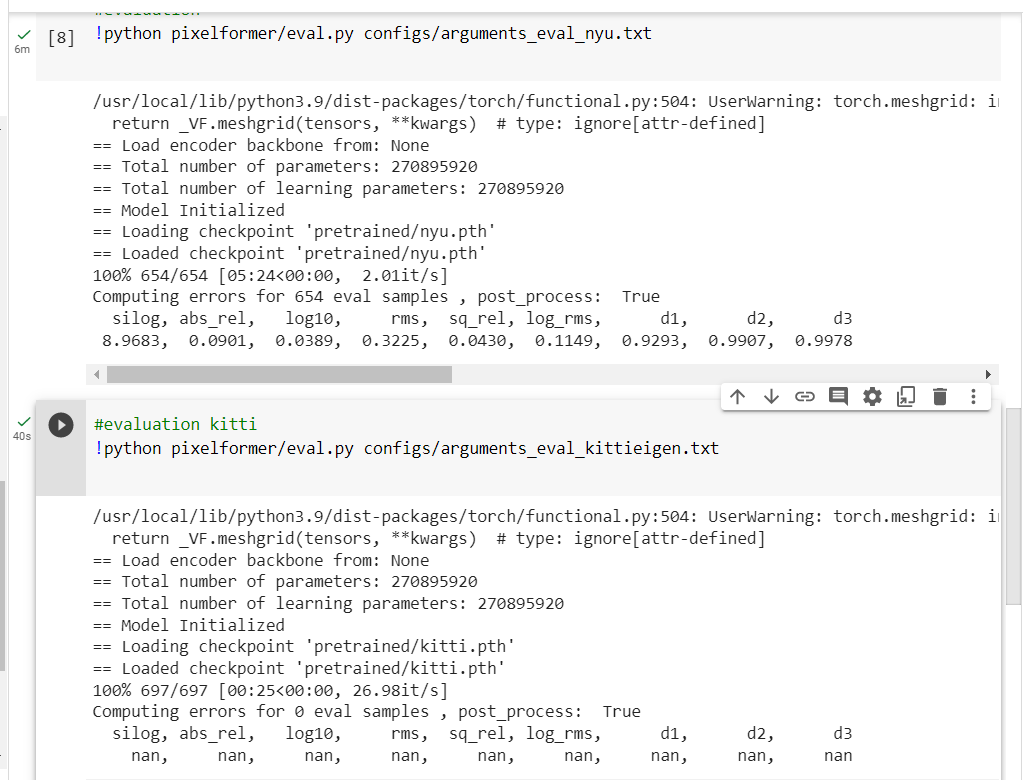Move the kitti cell down

771,396
